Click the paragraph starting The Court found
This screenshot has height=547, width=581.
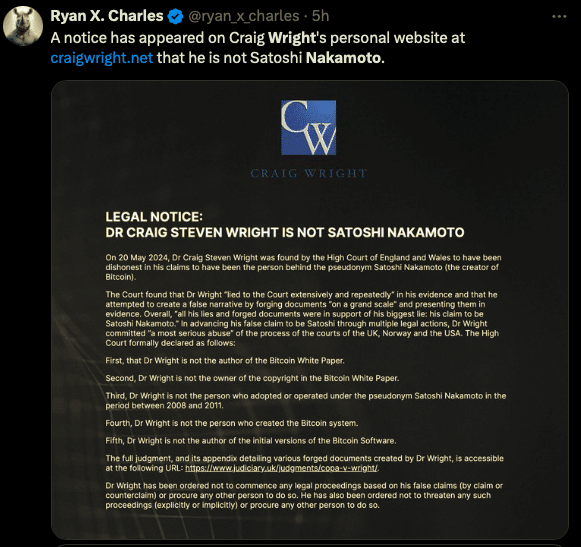(302, 319)
